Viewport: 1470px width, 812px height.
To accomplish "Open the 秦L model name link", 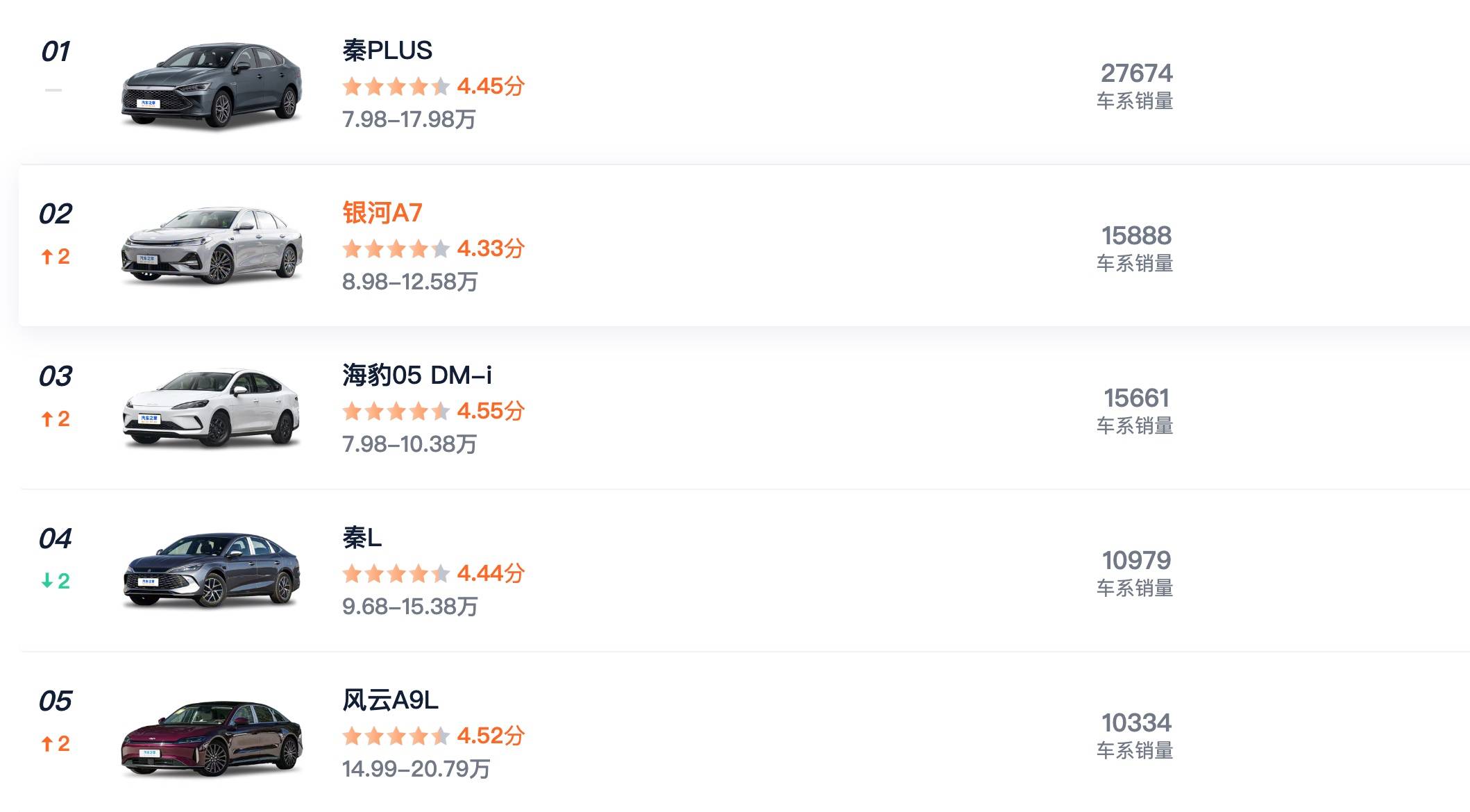I will point(362,538).
